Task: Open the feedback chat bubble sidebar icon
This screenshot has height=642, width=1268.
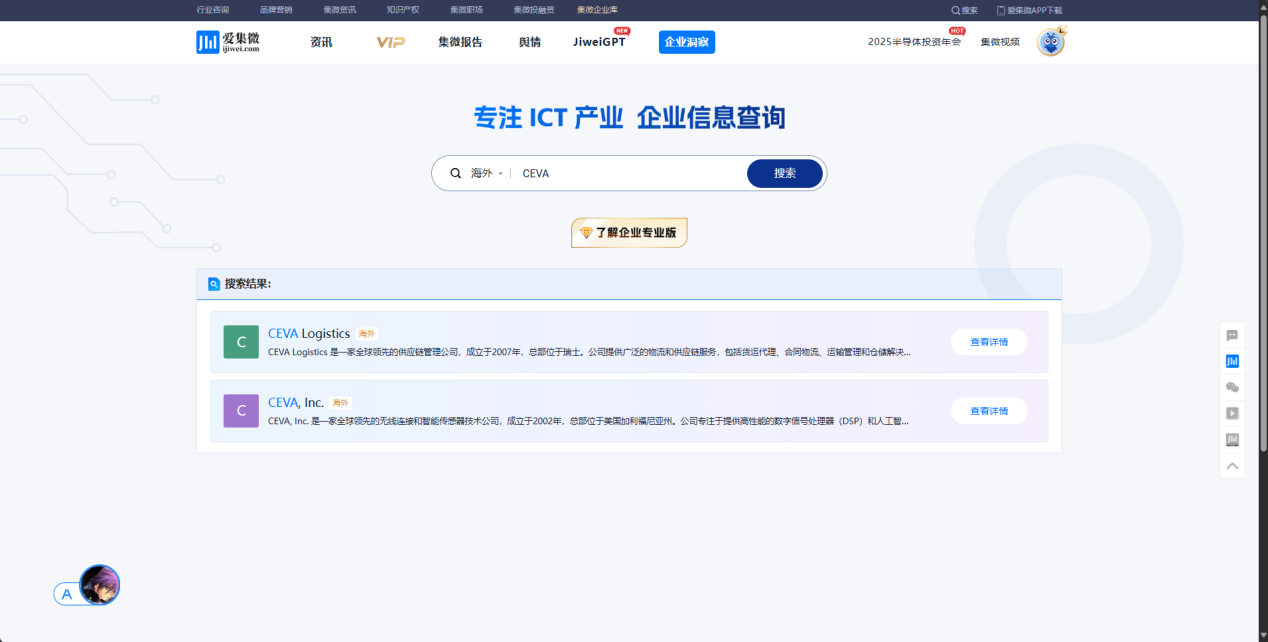Action: tap(1232, 336)
